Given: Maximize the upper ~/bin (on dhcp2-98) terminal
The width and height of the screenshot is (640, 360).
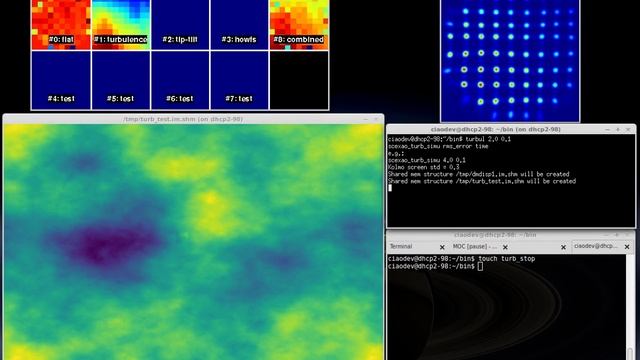Looking at the screenshot, I should pos(618,129).
